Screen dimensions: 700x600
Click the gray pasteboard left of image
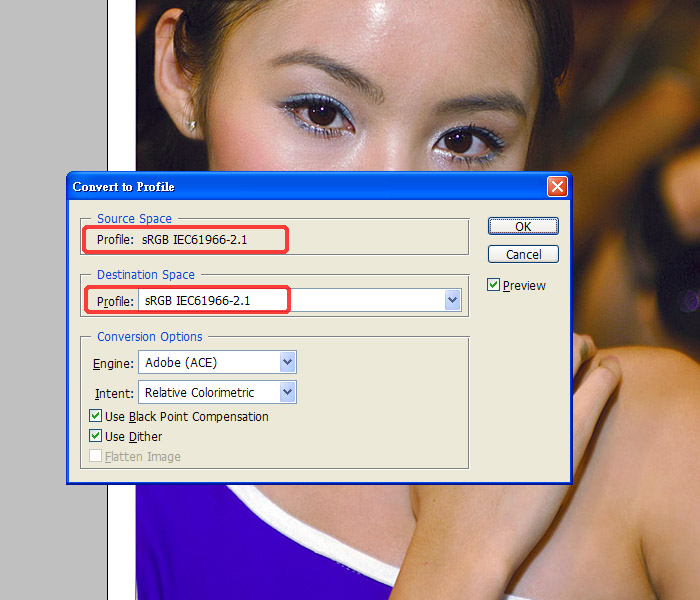click(x=53, y=300)
